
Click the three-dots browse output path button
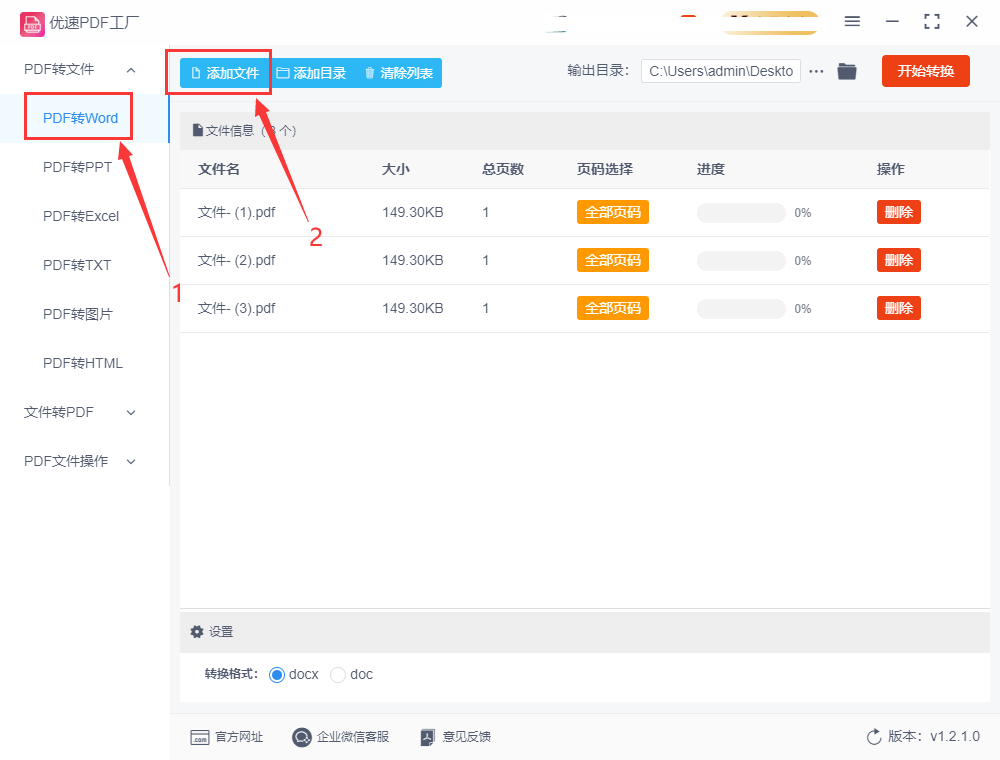[816, 71]
